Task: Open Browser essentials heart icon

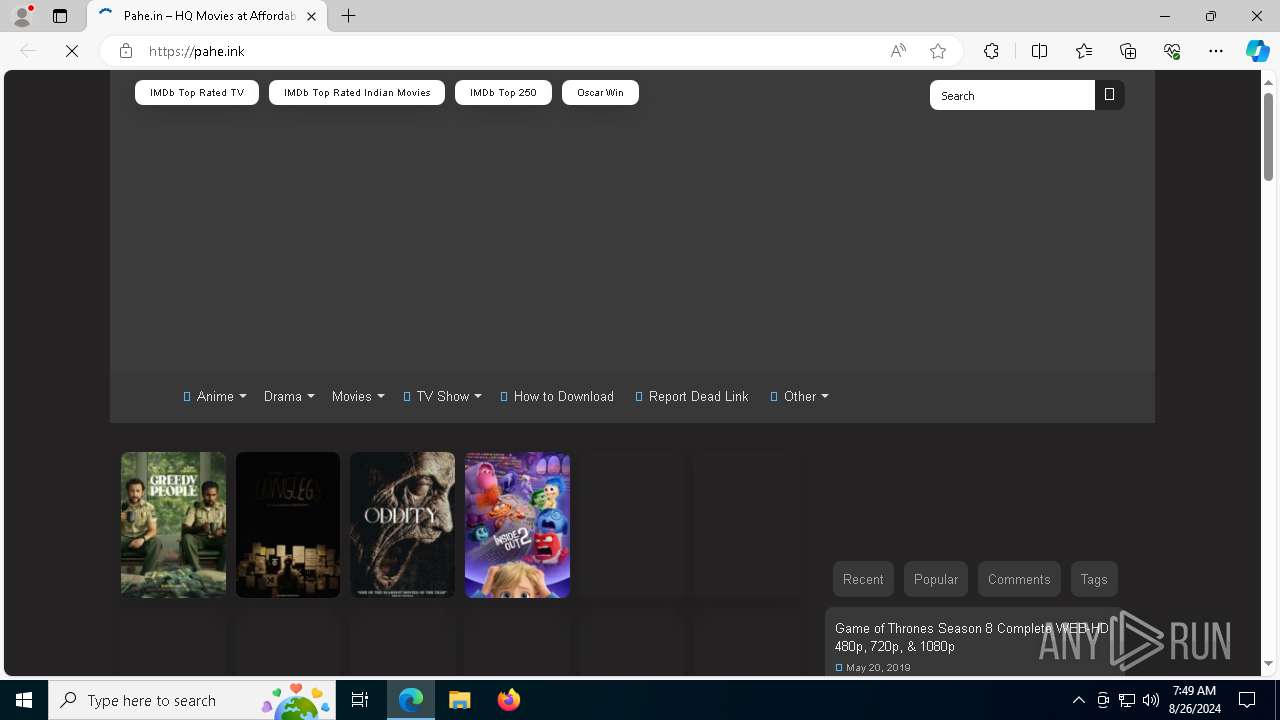Action: pyautogui.click(x=1172, y=51)
